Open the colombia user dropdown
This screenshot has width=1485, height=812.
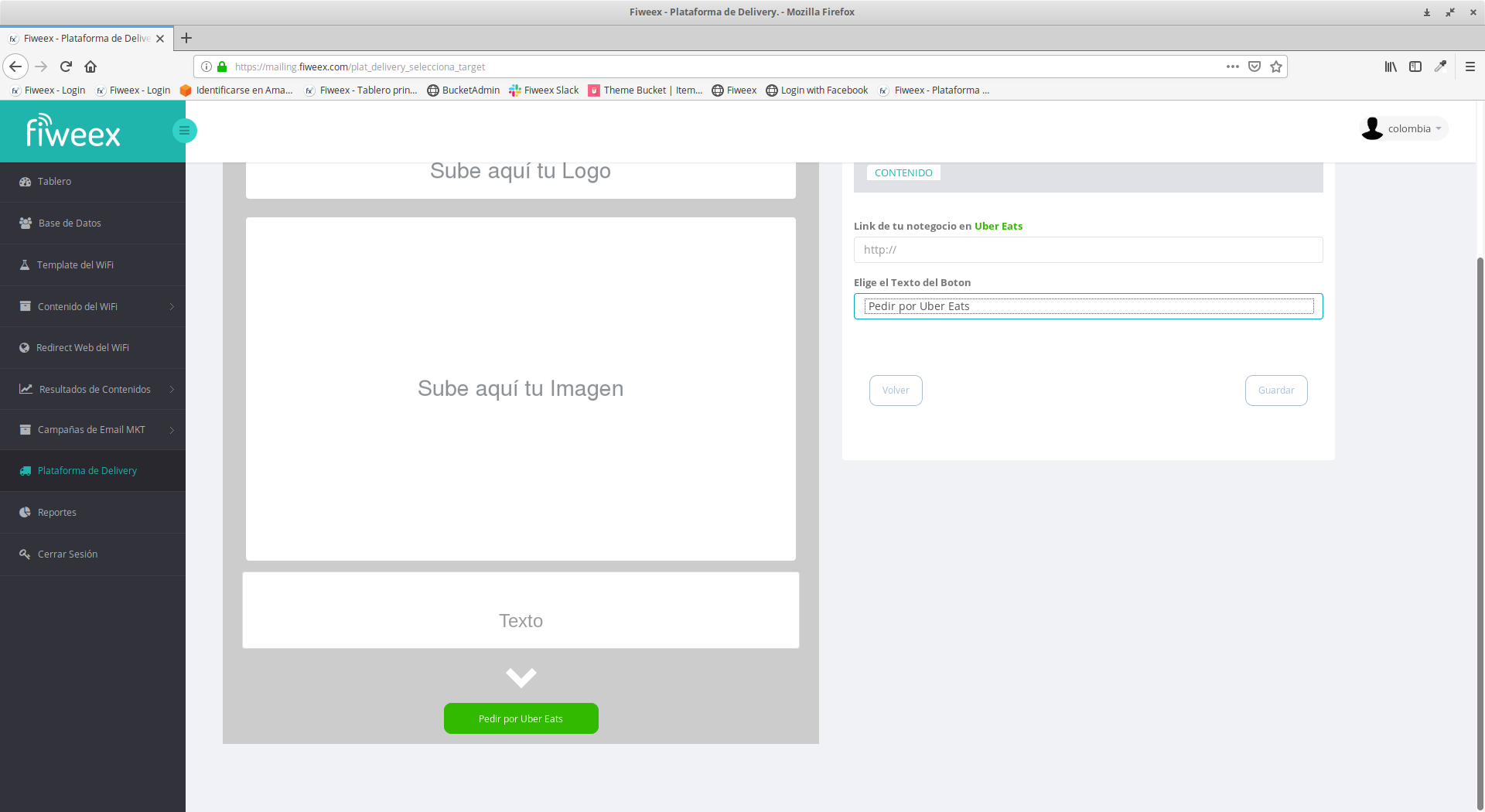coord(1404,129)
